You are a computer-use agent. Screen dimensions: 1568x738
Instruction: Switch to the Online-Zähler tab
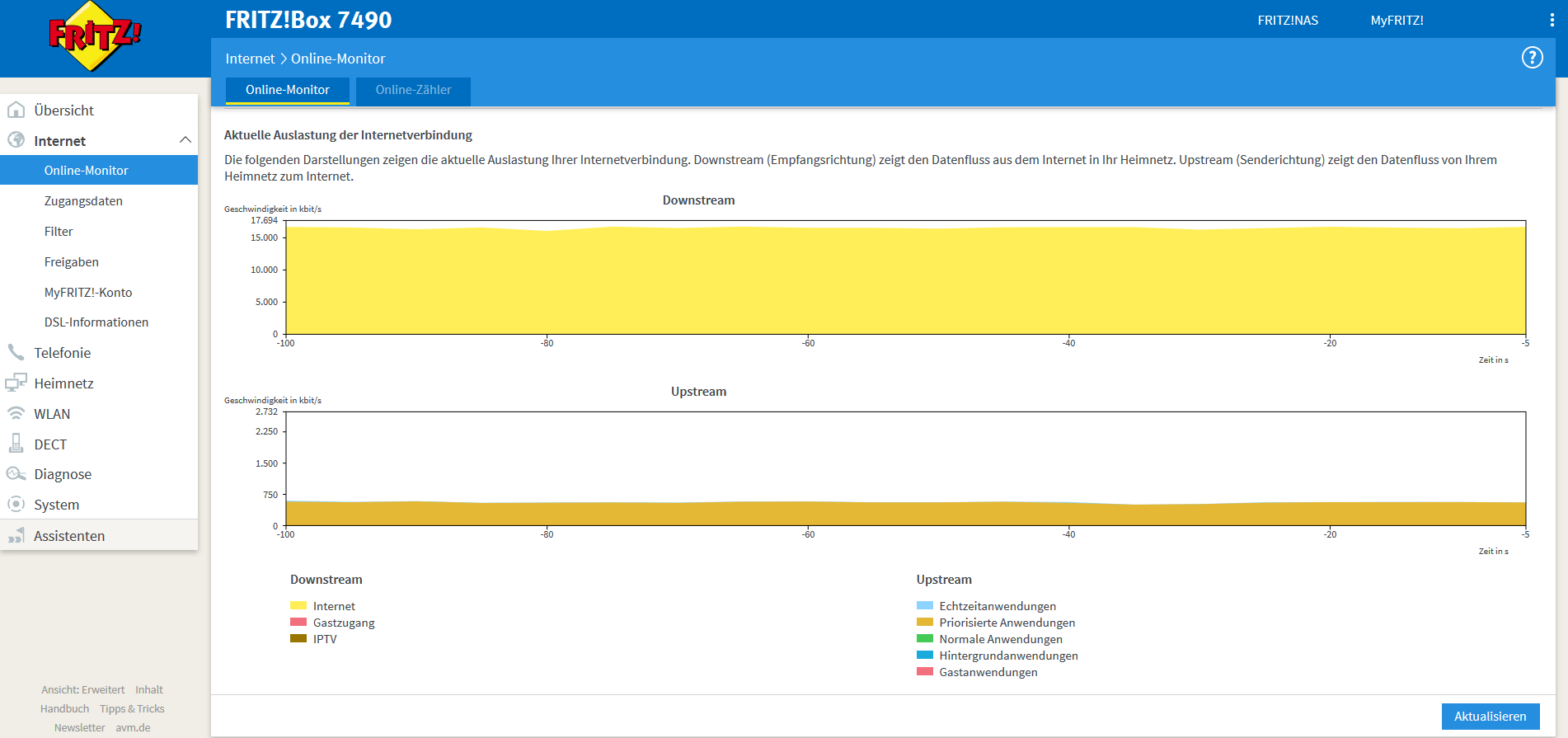tap(413, 90)
